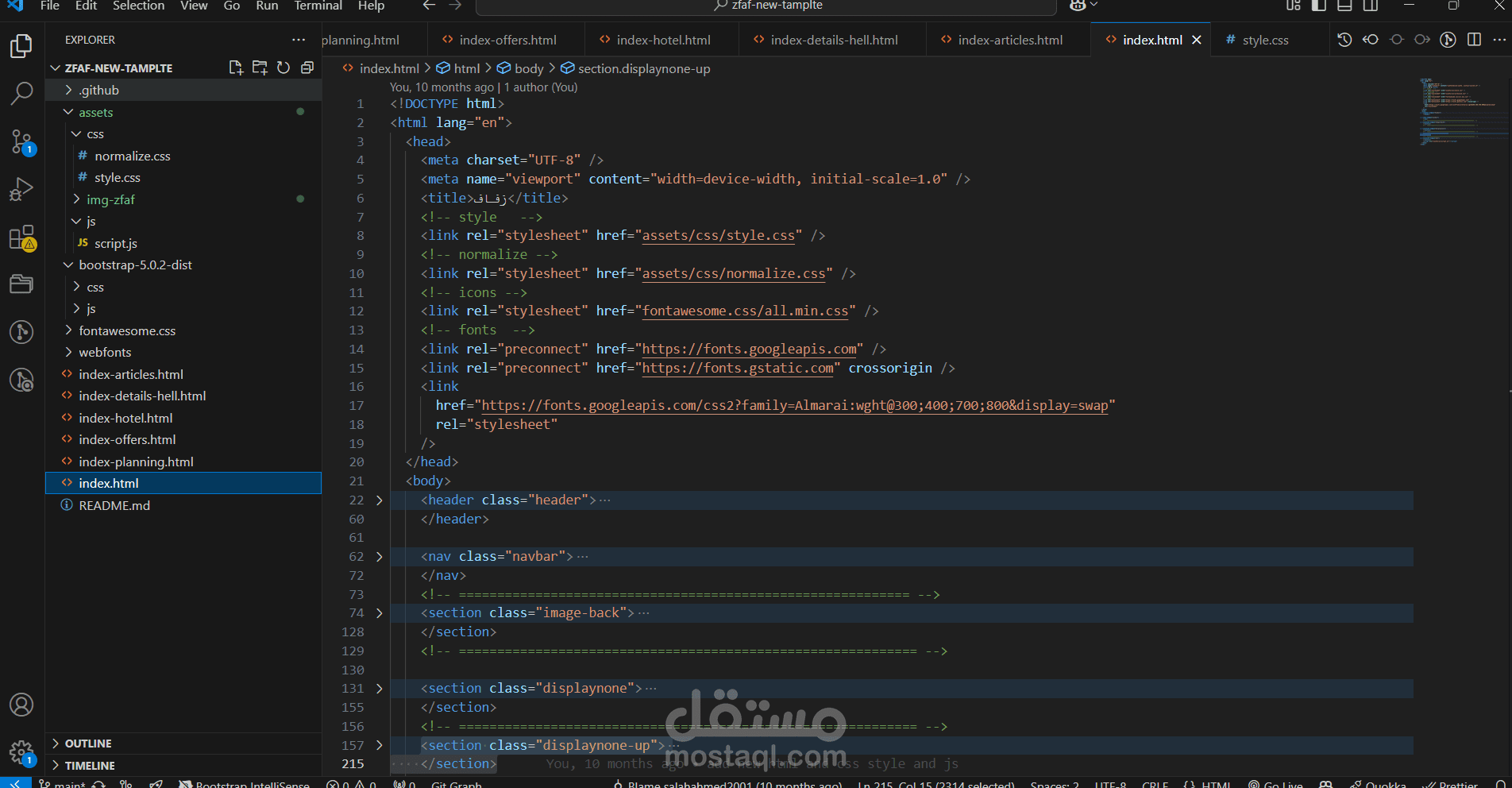Switch to the index-details-hell.html tab
This screenshot has height=788, width=1512.
coord(832,40)
